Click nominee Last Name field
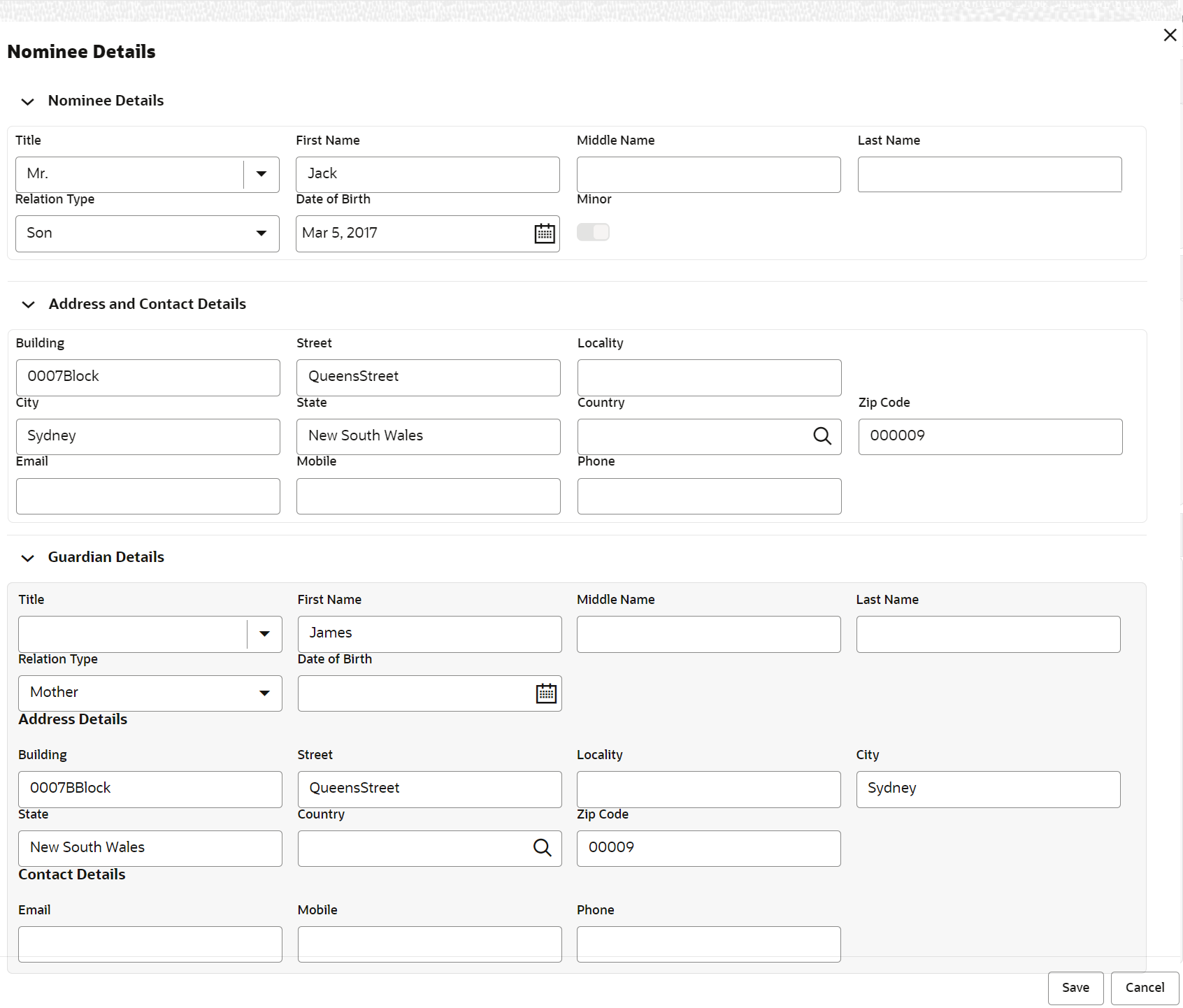1183x1008 pixels. click(990, 174)
